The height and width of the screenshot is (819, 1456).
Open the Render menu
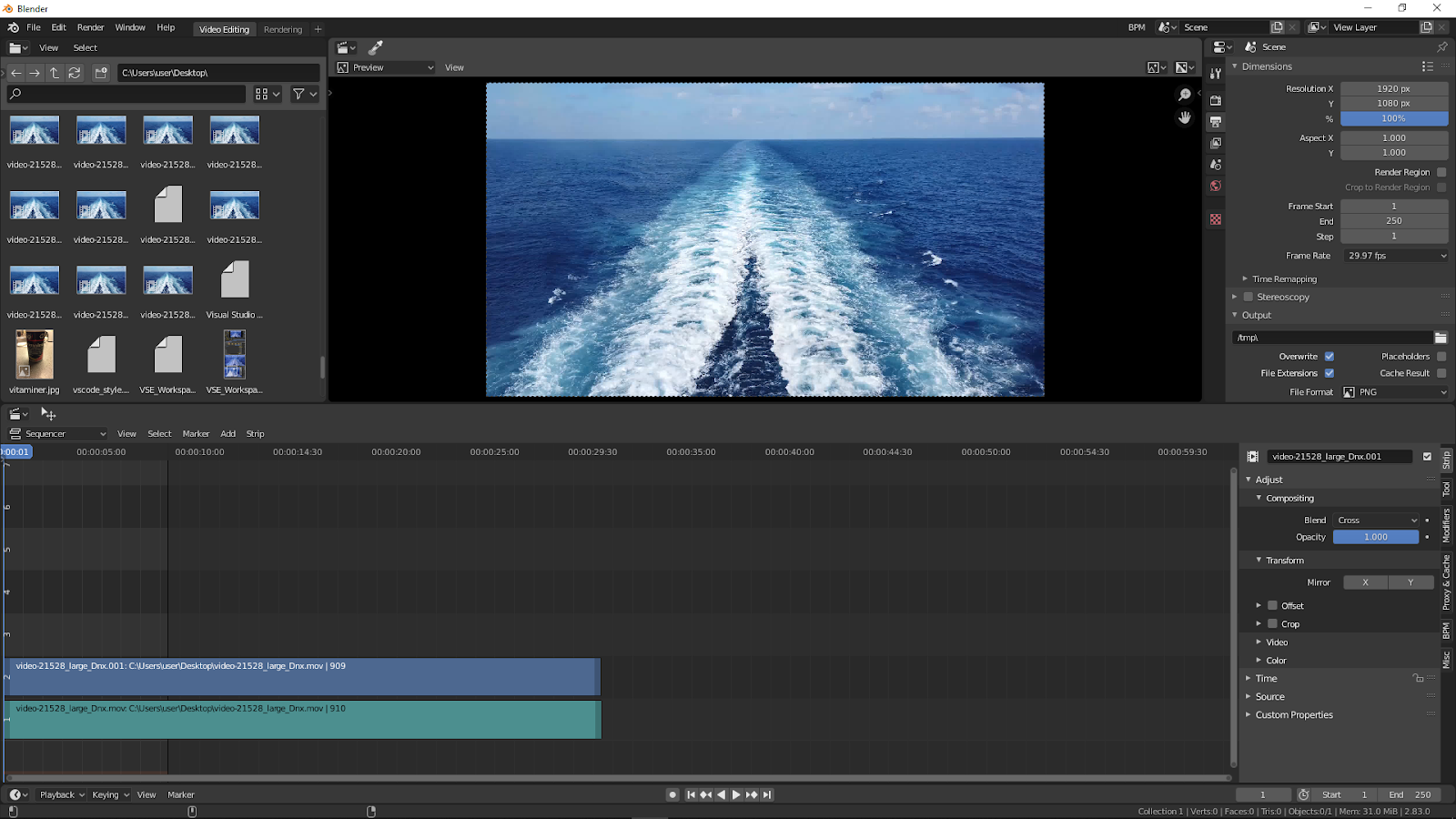90,27
